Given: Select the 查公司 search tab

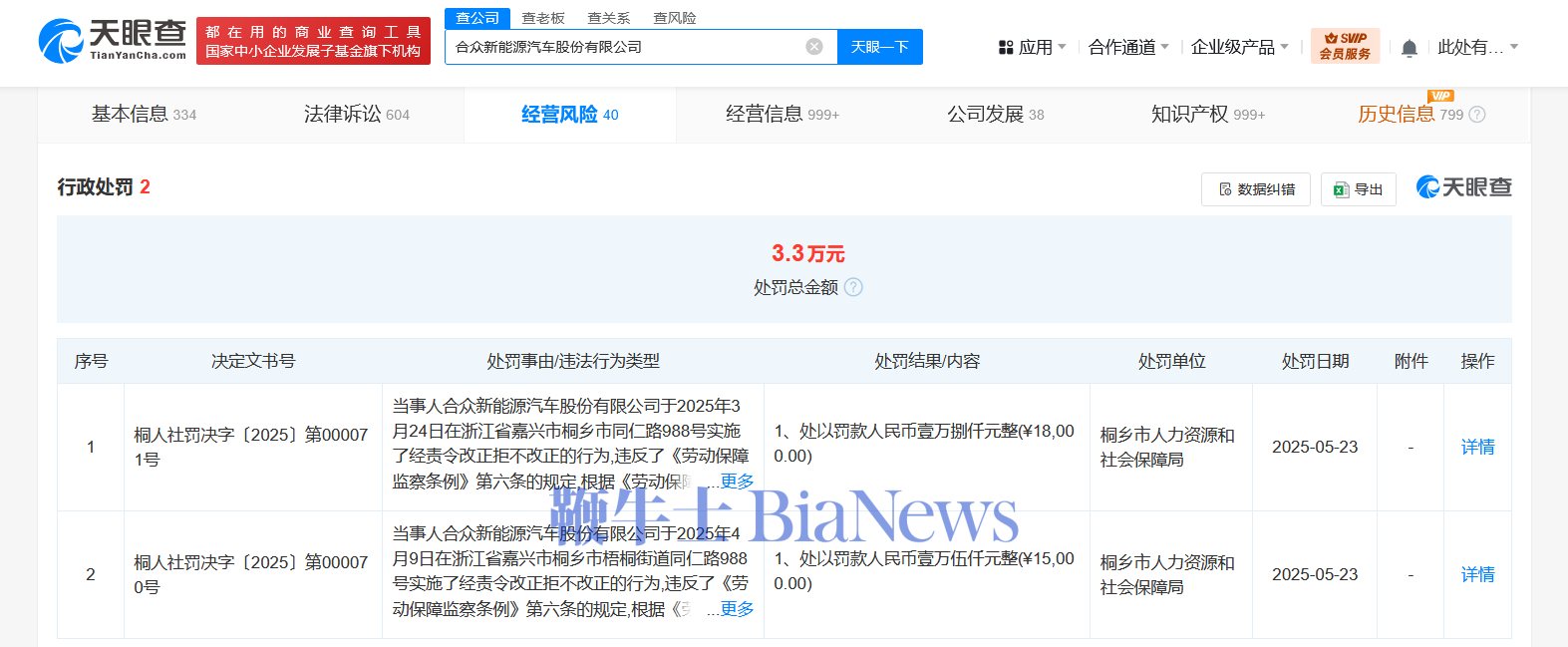Looking at the screenshot, I should click(x=477, y=18).
